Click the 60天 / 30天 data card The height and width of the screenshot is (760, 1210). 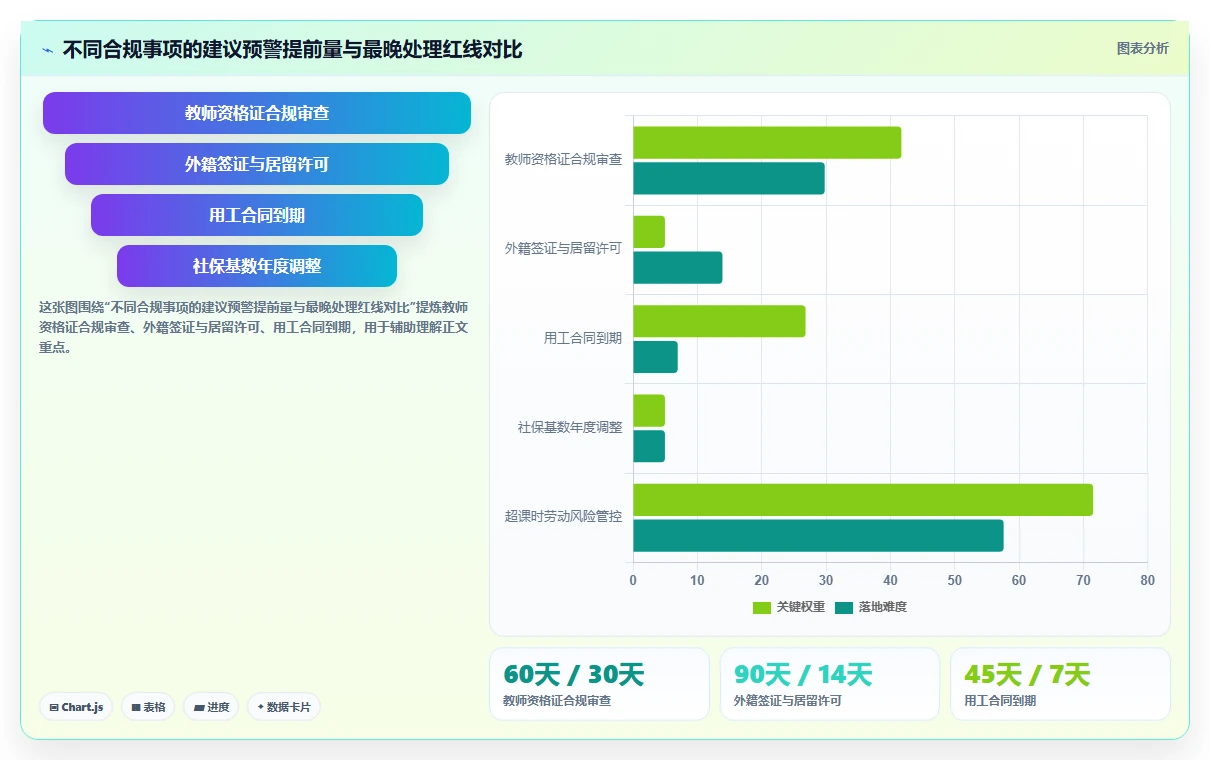[599, 684]
